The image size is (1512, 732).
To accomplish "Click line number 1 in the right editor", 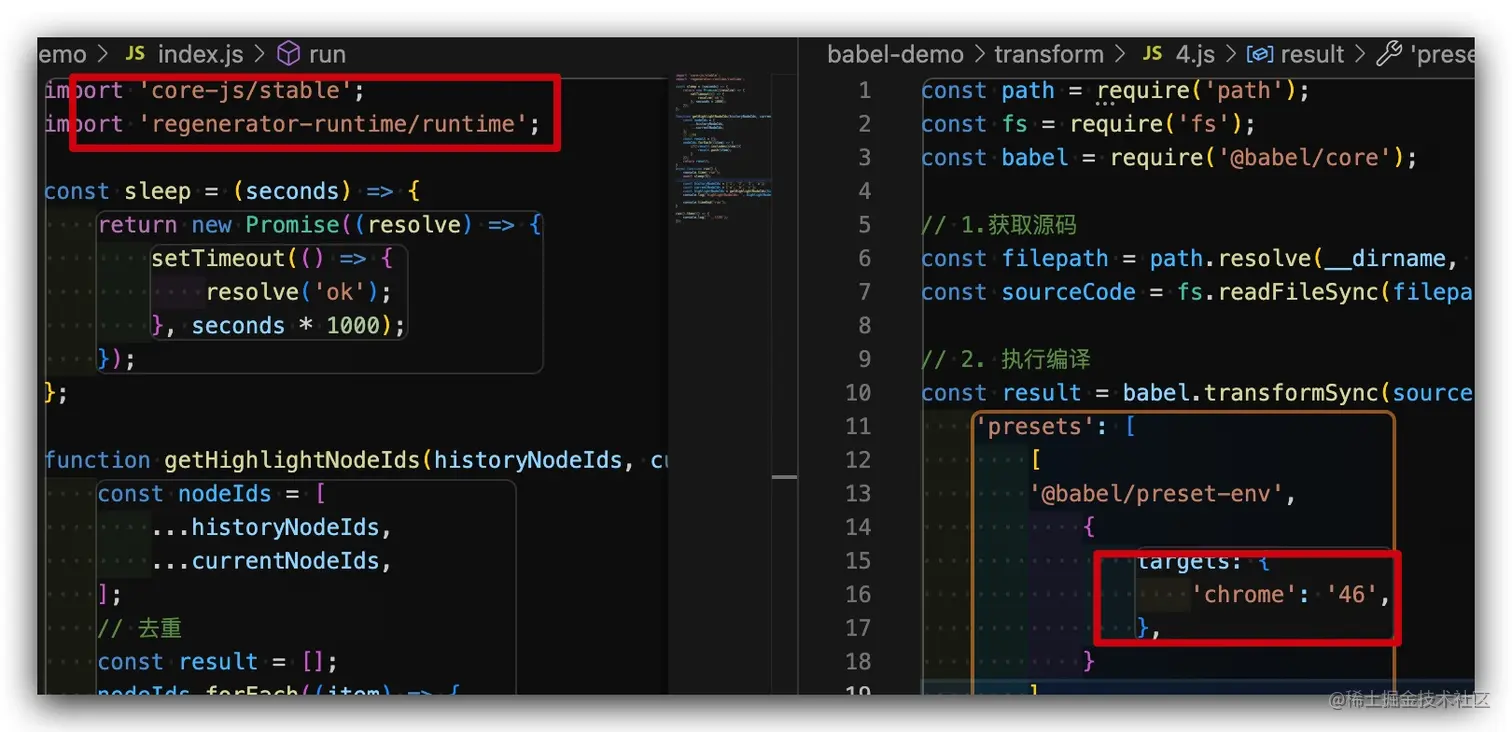I will pyautogui.click(x=864, y=90).
